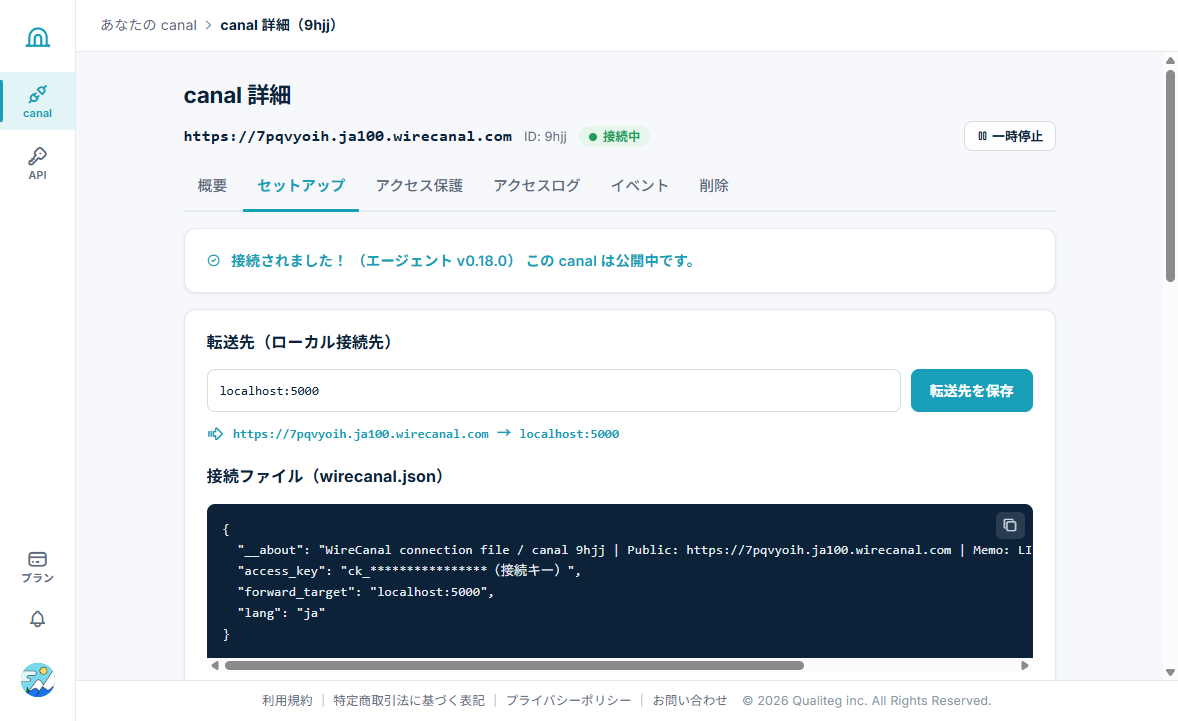This screenshot has height=721, width=1178.
Task: Click the forwarding source https URL in mapping line
Action: coord(361,434)
